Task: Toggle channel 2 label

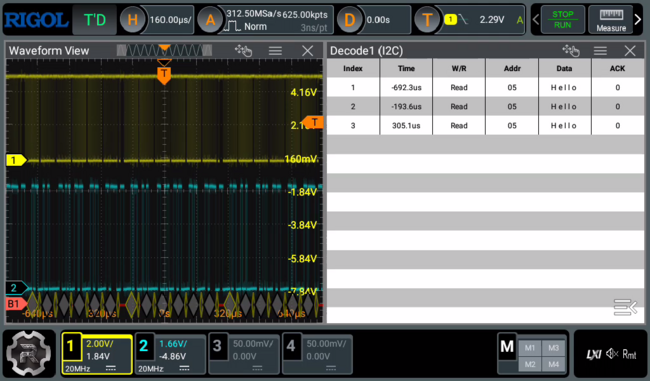Action: coord(144,346)
